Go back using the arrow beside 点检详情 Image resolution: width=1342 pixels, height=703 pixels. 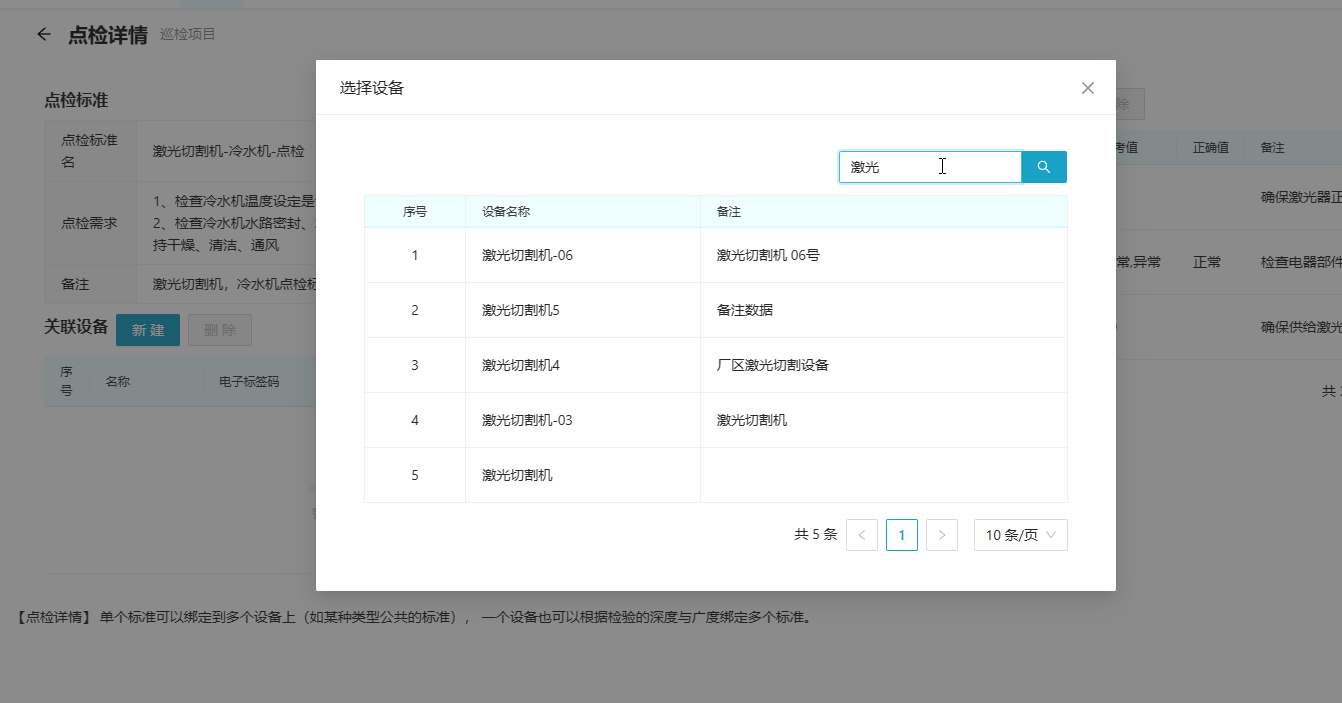[43, 34]
